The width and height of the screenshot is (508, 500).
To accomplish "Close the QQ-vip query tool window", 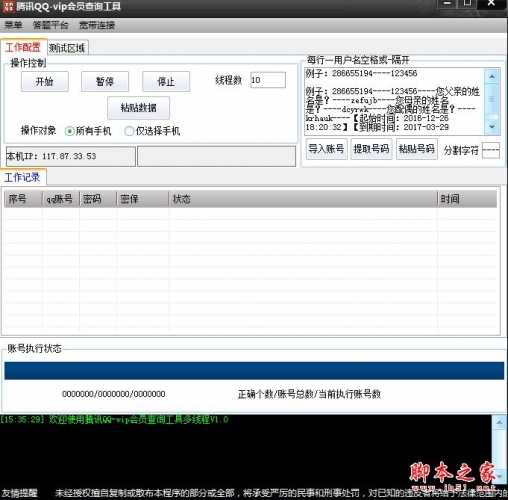I will coord(491,3).
